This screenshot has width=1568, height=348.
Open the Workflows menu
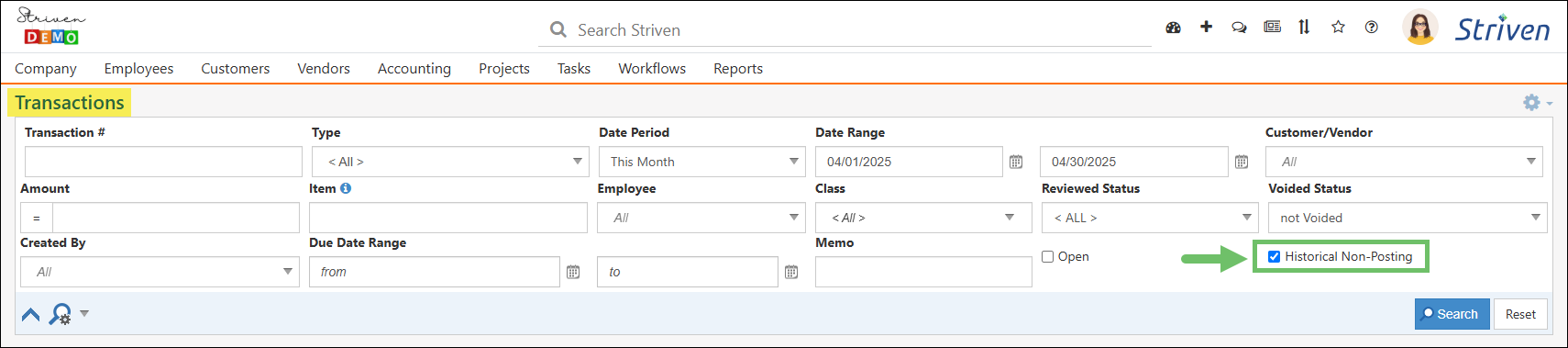(652, 68)
